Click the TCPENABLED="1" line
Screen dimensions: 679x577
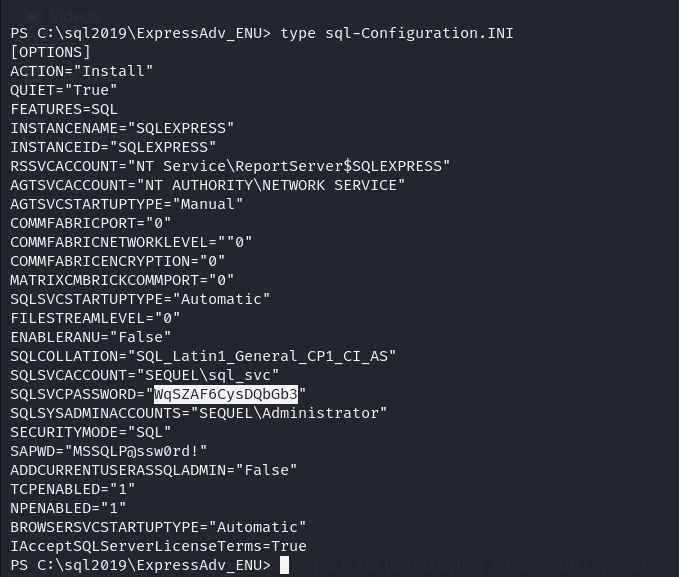tap(72, 489)
